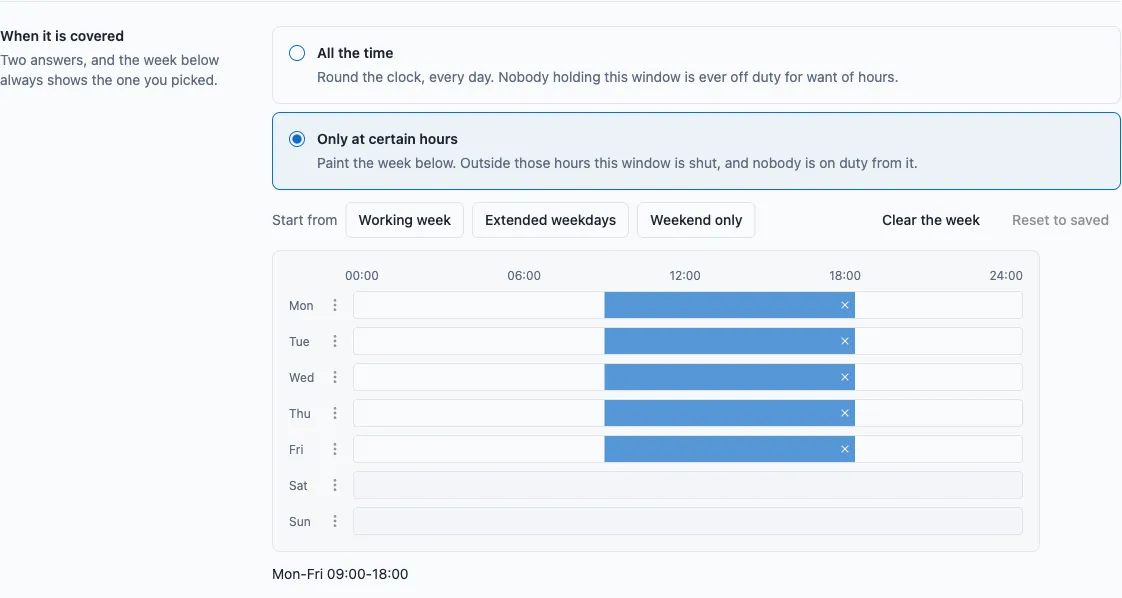1122x598 pixels.
Task: Open the Thu row options menu
Action: coord(334,413)
